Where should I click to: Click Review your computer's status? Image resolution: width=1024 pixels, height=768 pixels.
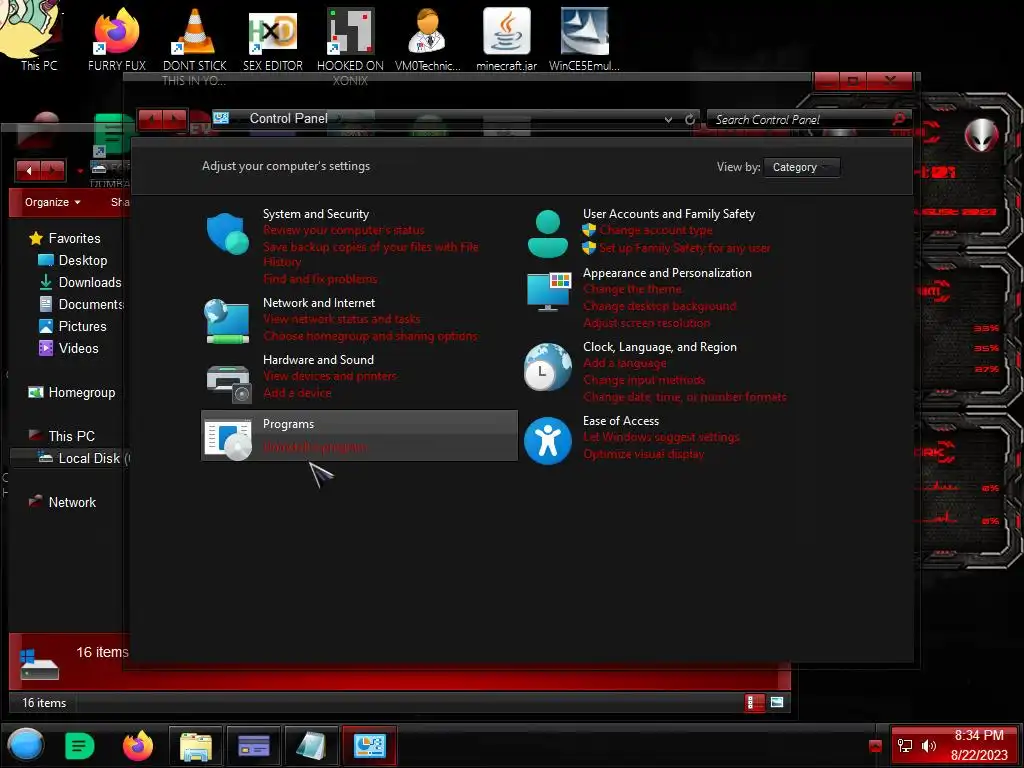(x=344, y=231)
